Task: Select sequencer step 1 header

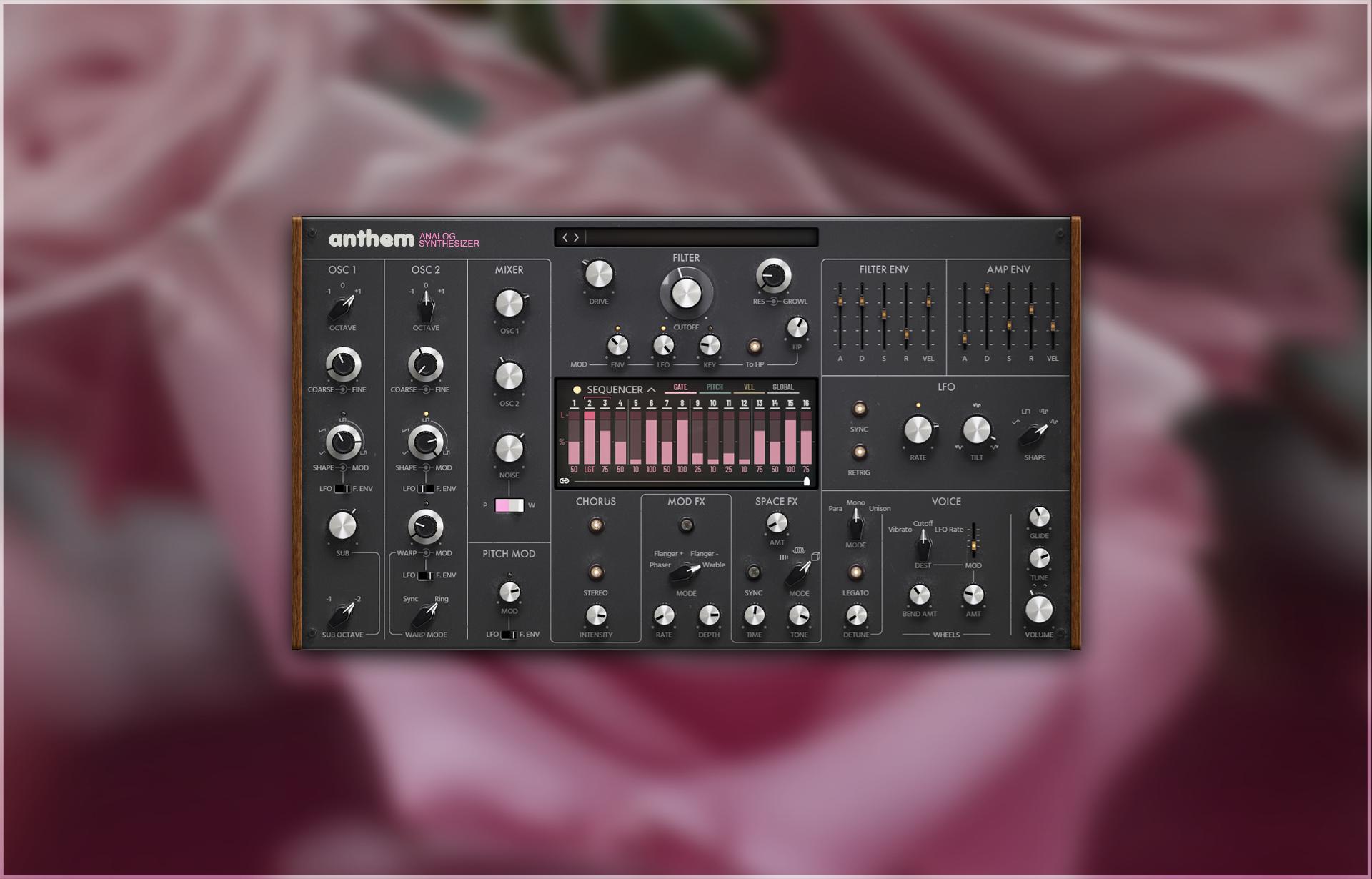Action: pos(574,404)
